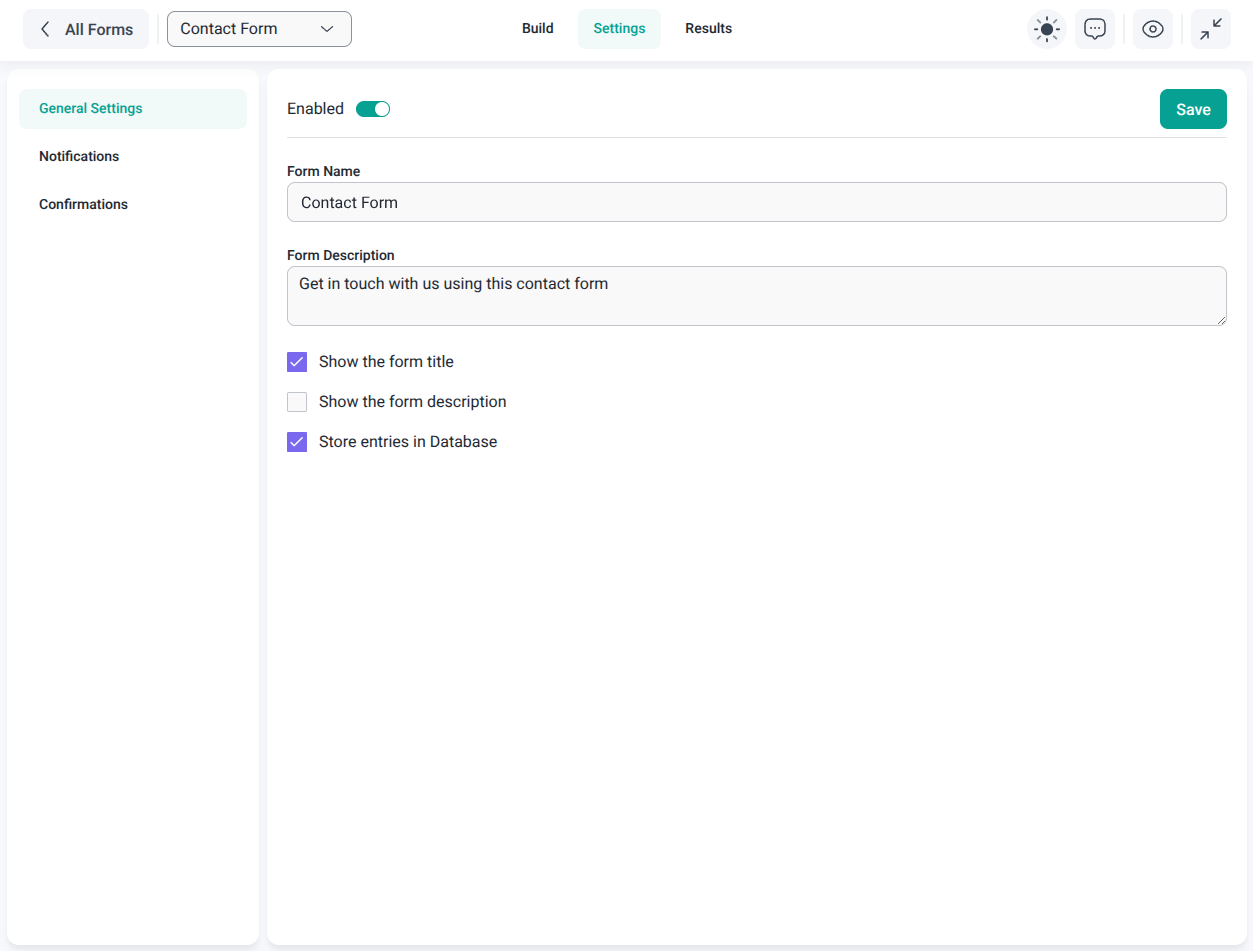Open the feedback chat bubble icon
Viewport: 1253px width, 951px height.
click(1095, 29)
